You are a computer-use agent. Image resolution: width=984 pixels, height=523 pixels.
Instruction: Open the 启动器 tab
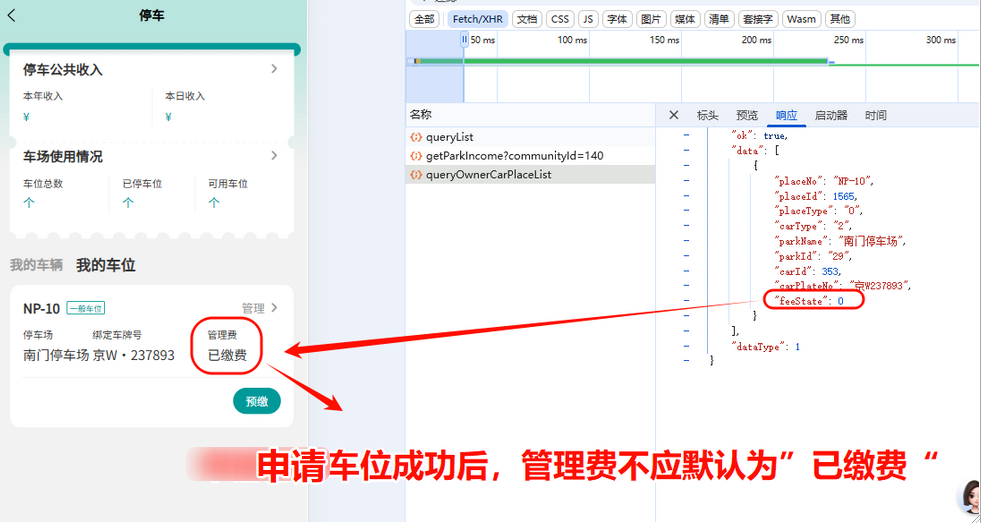tap(831, 115)
